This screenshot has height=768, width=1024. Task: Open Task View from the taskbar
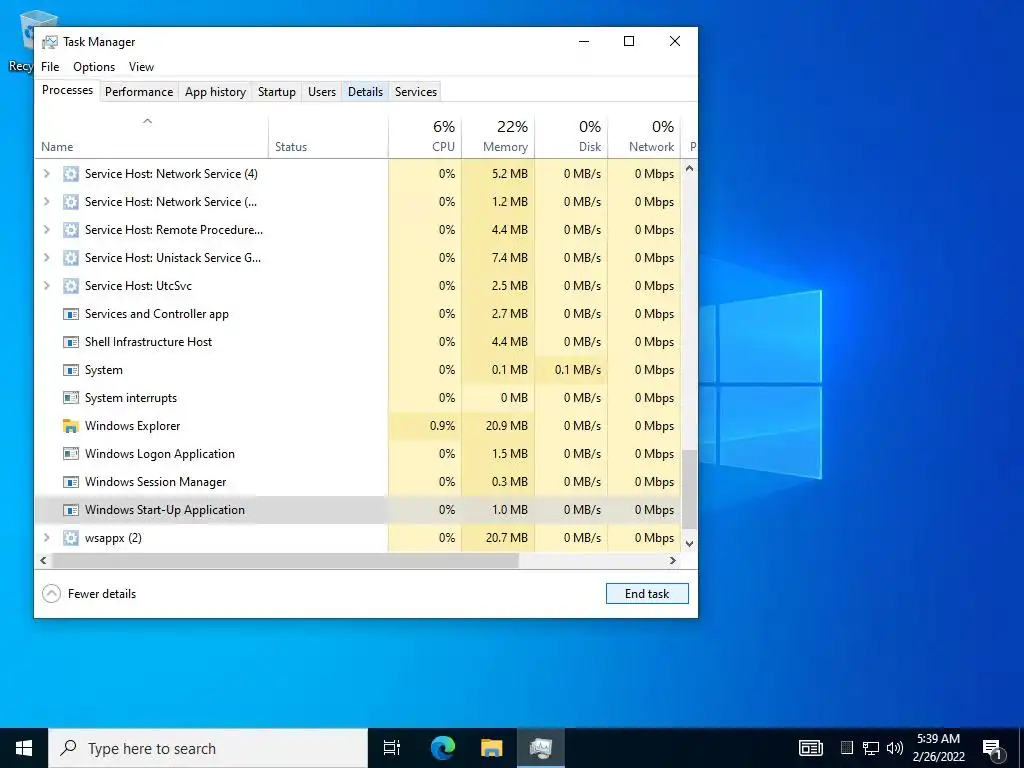[392, 748]
